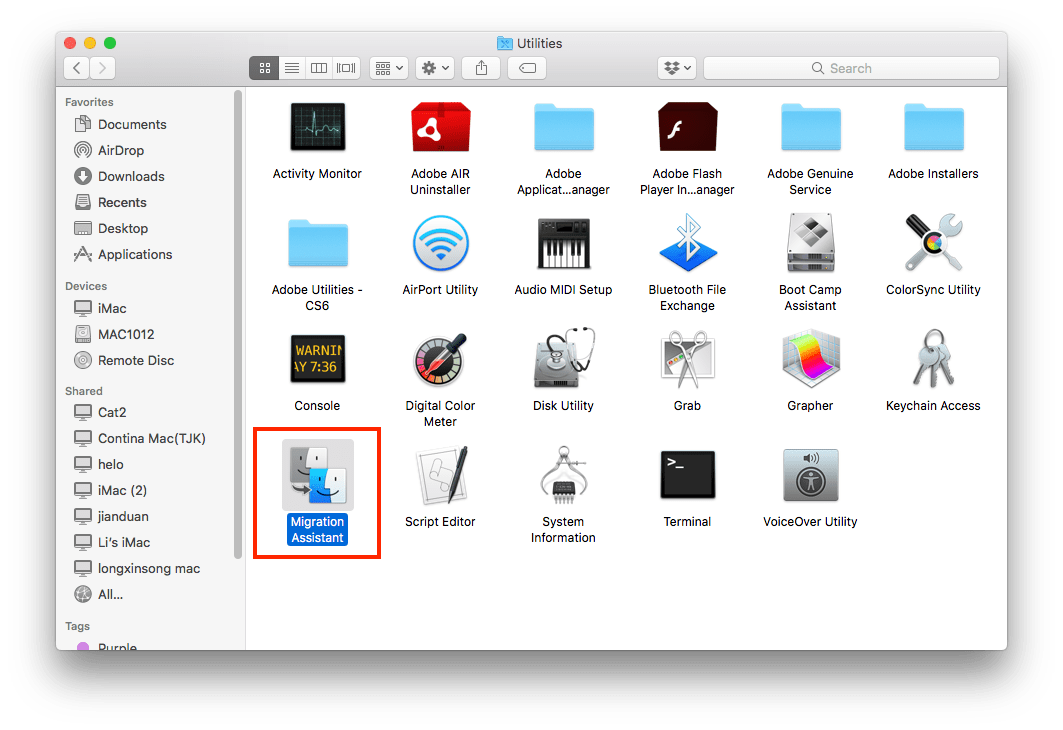The height and width of the screenshot is (730, 1063).
Task: Open Activity Monitor
Action: pyautogui.click(x=317, y=127)
